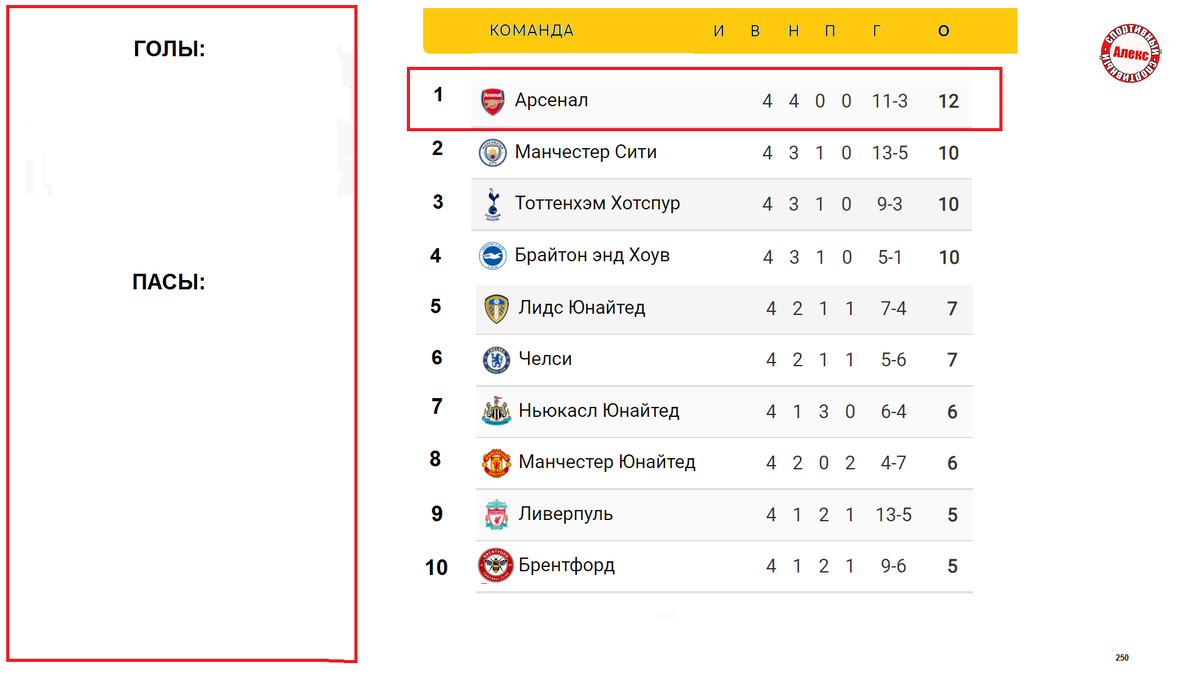The height and width of the screenshot is (675, 1200).
Task: Click the Г goals column header
Action: point(876,31)
